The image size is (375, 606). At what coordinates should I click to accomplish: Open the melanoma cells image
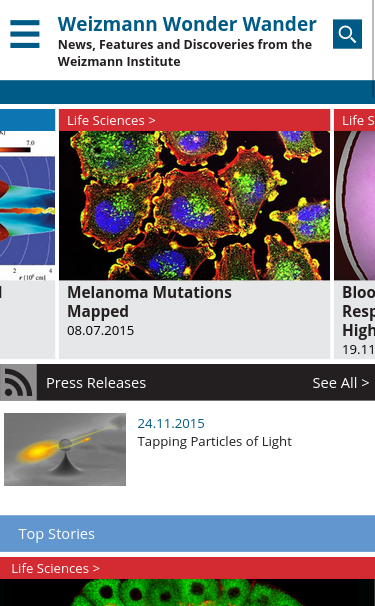click(x=194, y=206)
